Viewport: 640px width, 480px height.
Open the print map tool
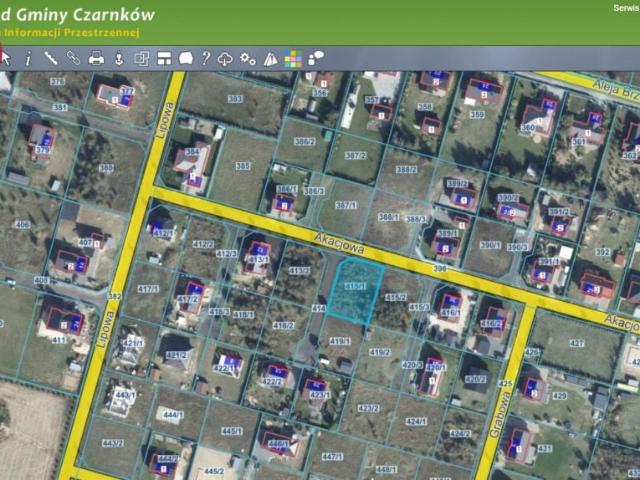[x=96, y=58]
